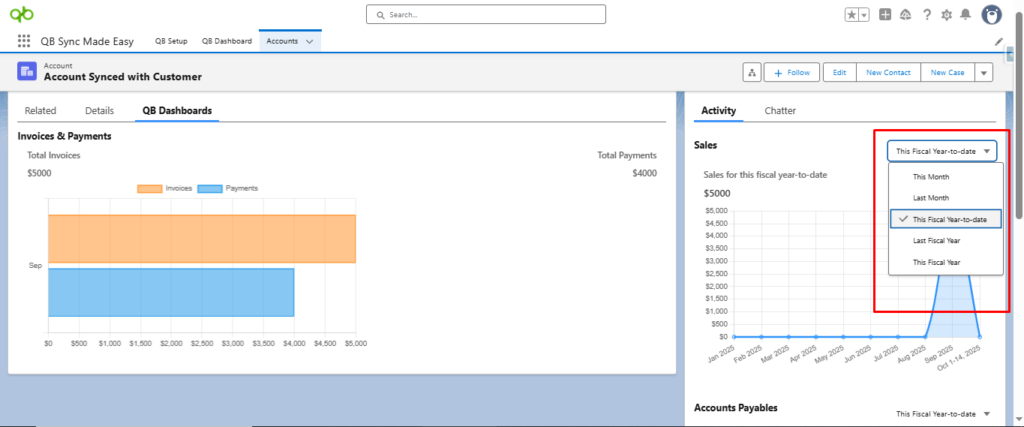Viewport: 1024px width, 427px height.
Task: Select Last Month option
Action: 946,197
